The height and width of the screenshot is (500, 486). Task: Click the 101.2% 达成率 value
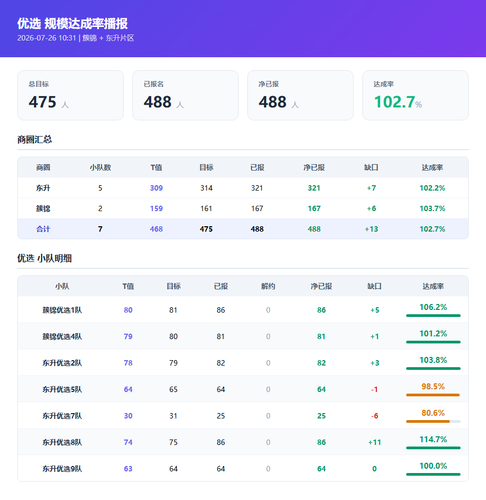pos(433,333)
